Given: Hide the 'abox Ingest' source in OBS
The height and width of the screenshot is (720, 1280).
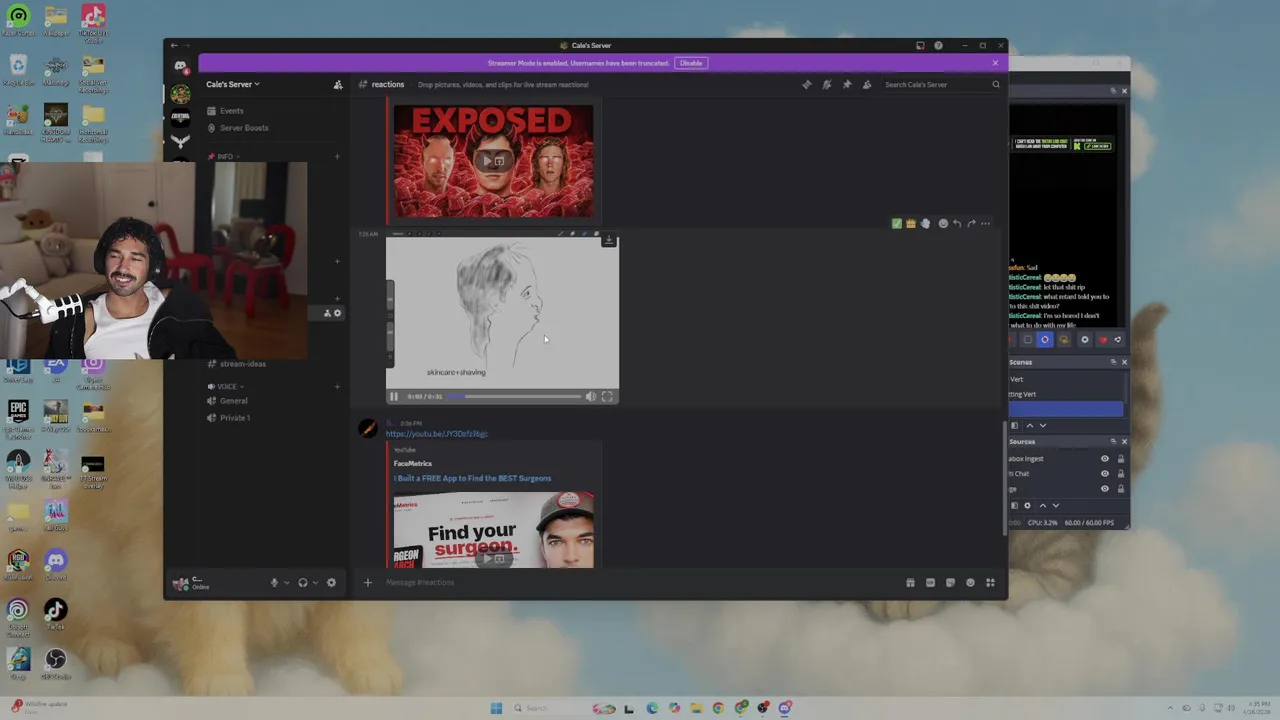Looking at the screenshot, I should tap(1105, 459).
